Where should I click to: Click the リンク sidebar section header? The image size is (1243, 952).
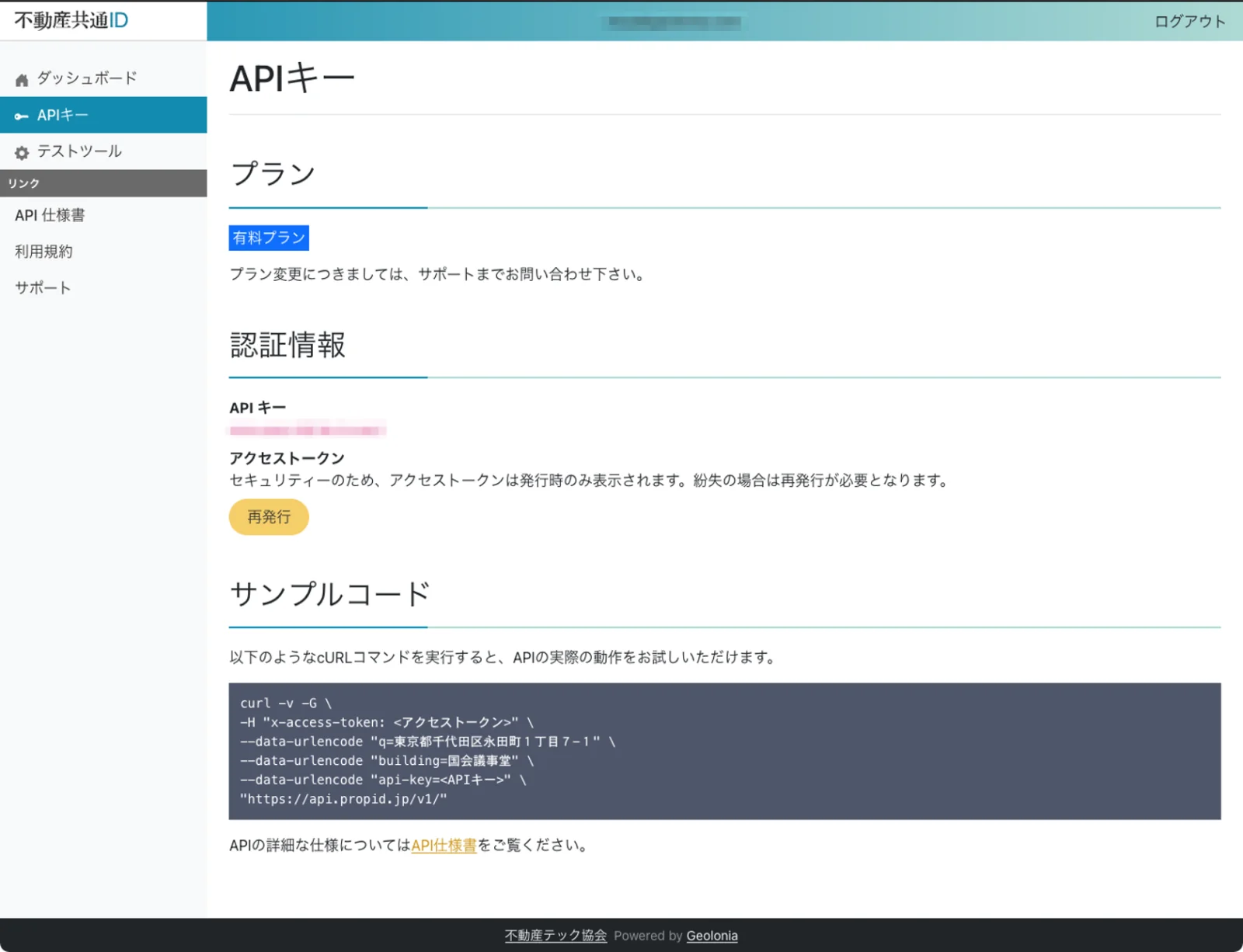103,183
